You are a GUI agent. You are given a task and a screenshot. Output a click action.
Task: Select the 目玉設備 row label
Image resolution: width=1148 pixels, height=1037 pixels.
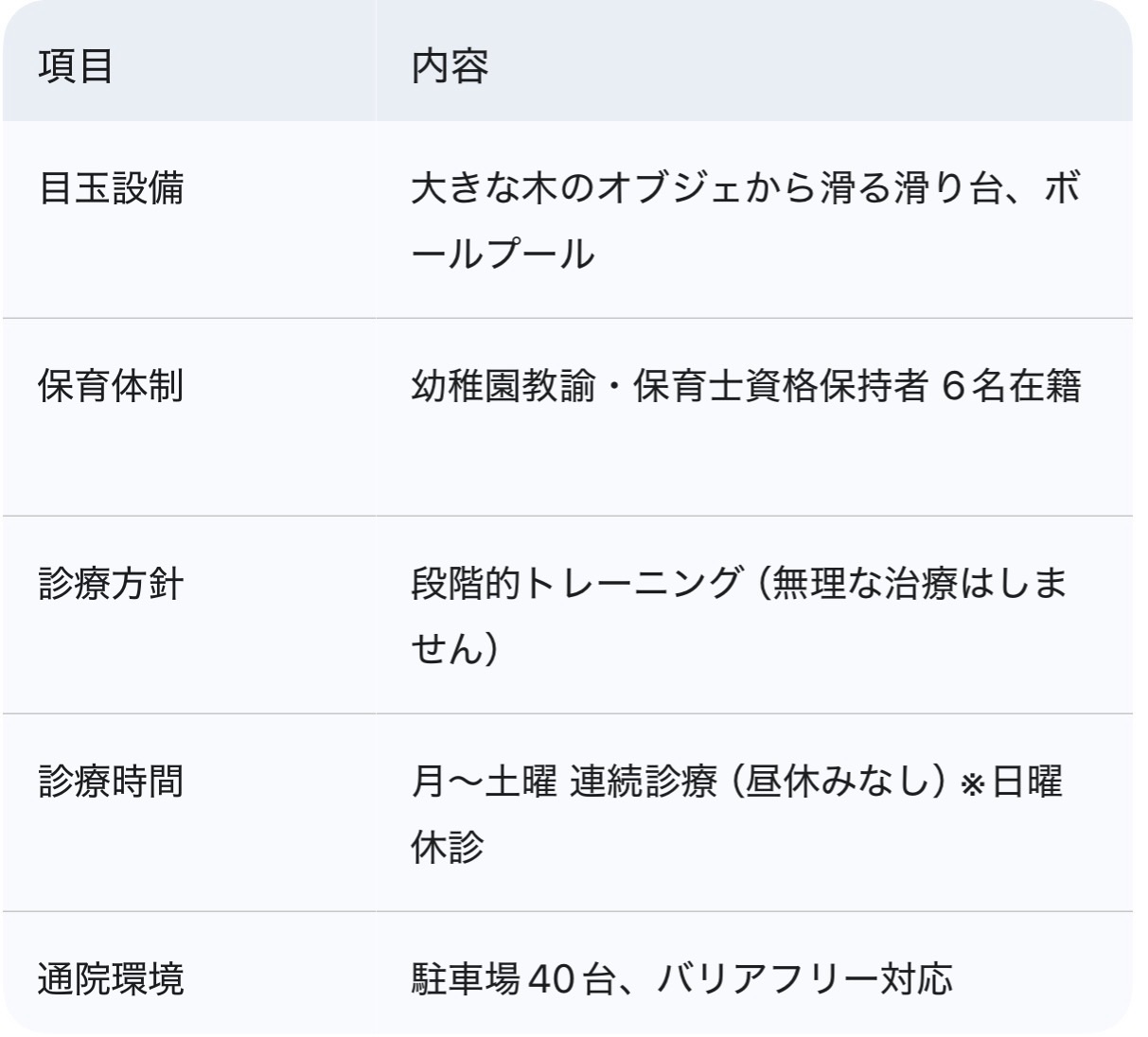pos(111,188)
